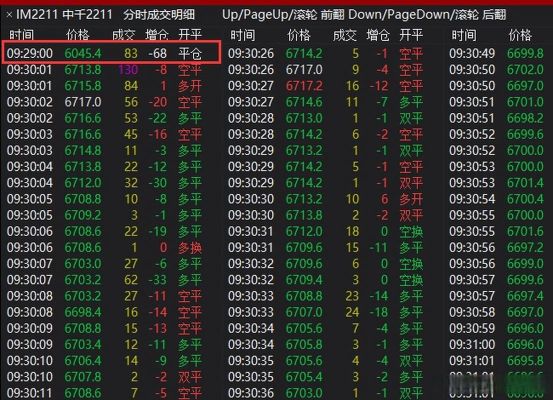Select price 6697.4
Screen dimensions: 553x400
tap(525, 296)
